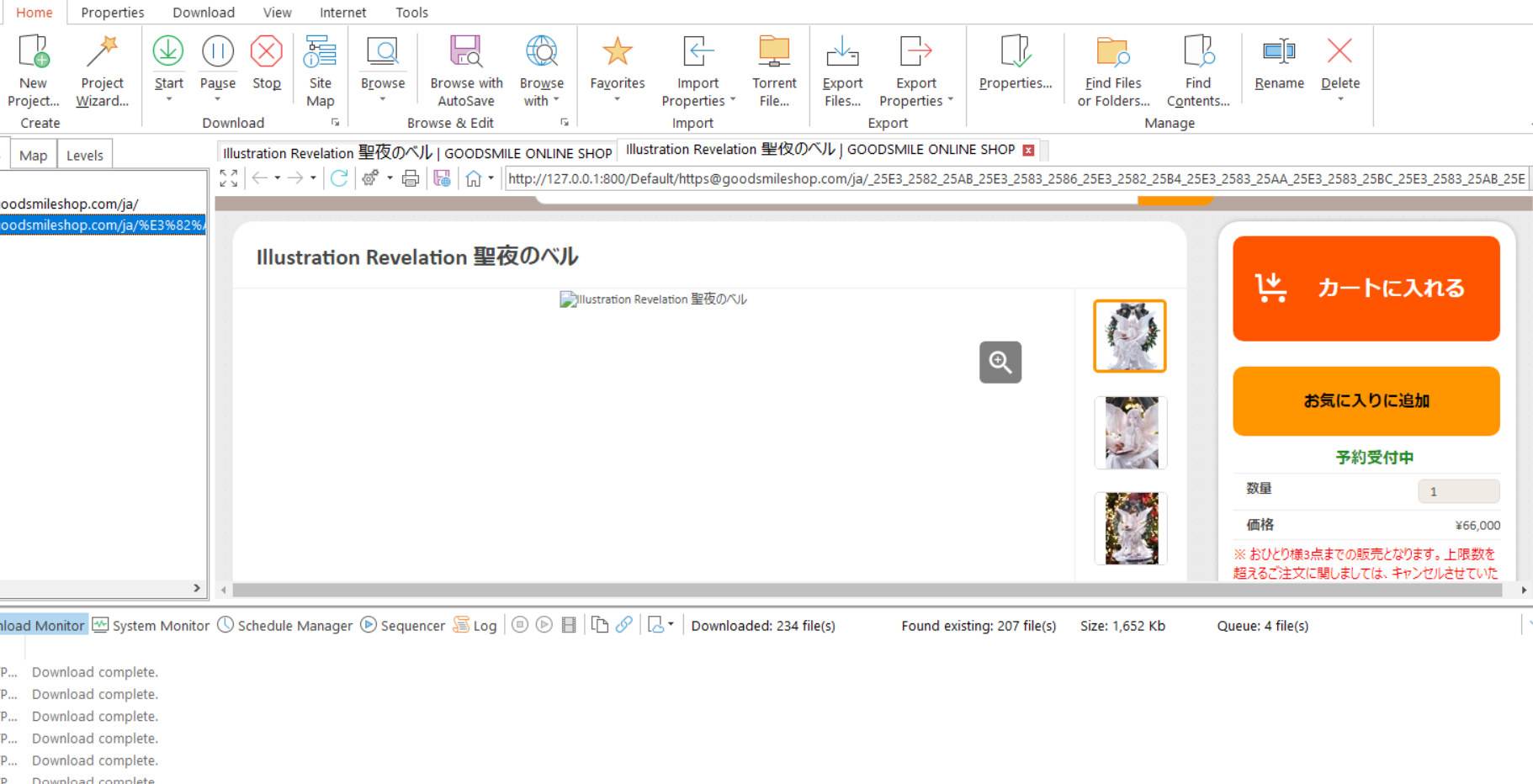Image resolution: width=1533 pixels, height=784 pixels.
Task: Switch to the Home ribbon tab
Action: [34, 13]
